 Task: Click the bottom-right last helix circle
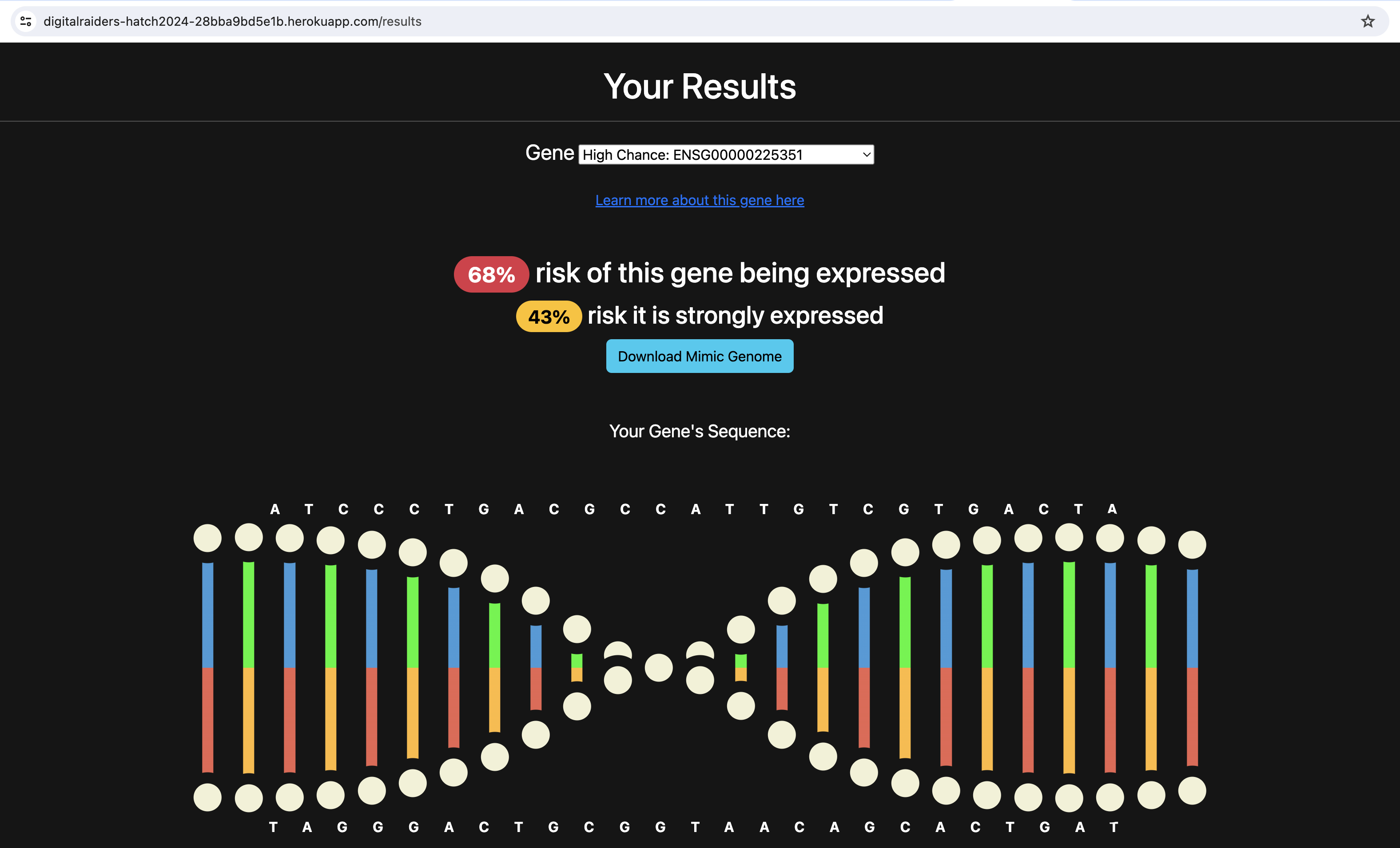pyautogui.click(x=1192, y=791)
